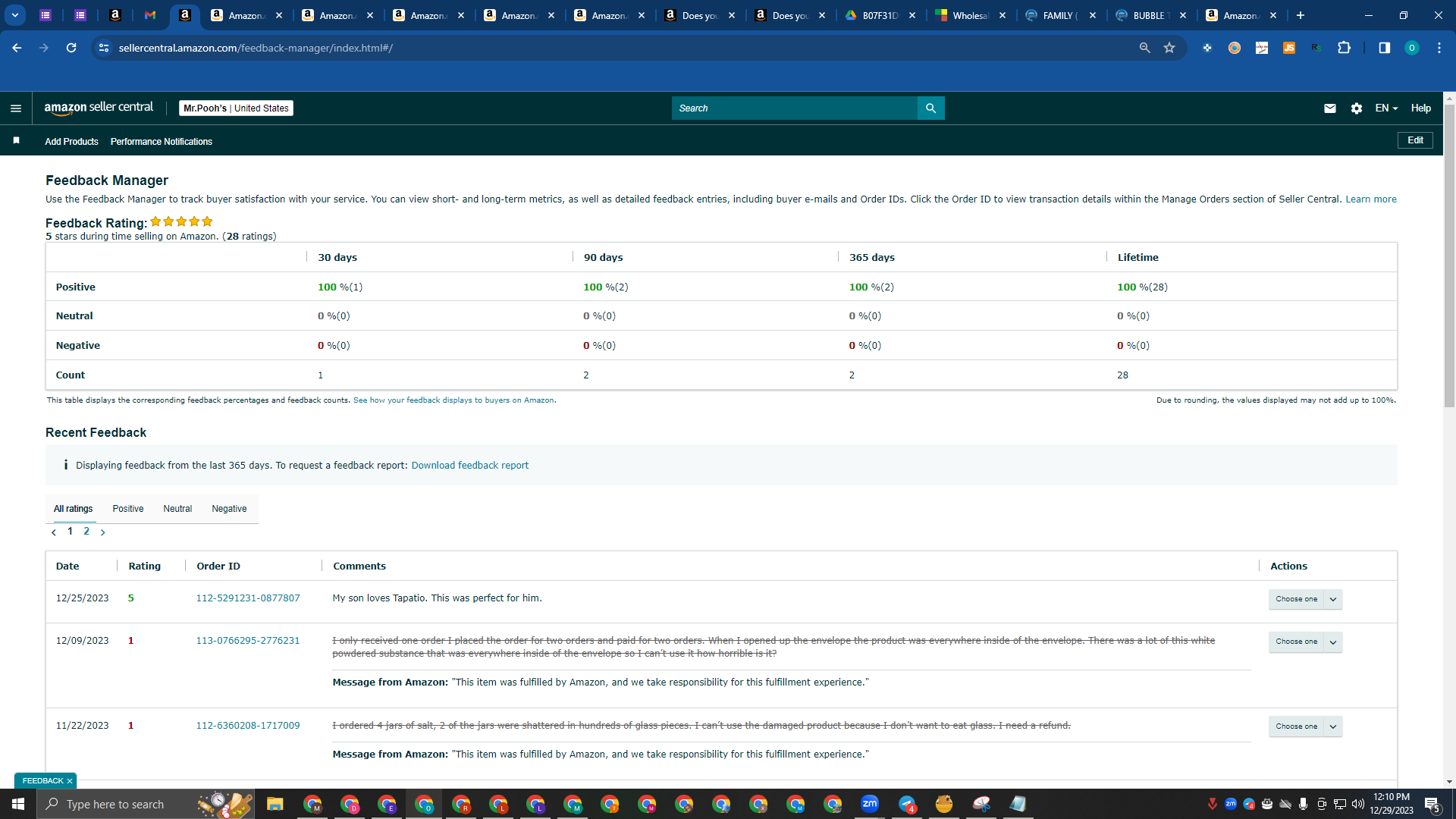Click the bookmark flag icon
This screenshot has height=819, width=1456.
[16, 141]
